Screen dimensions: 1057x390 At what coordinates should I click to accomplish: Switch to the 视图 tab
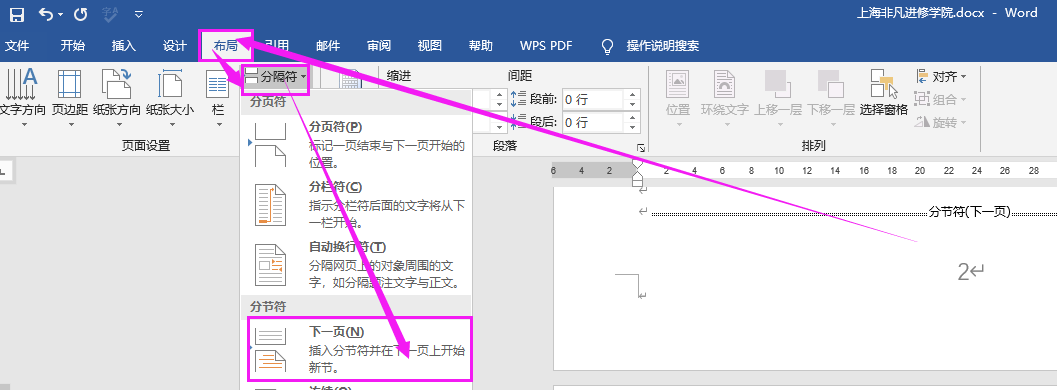[x=429, y=46]
